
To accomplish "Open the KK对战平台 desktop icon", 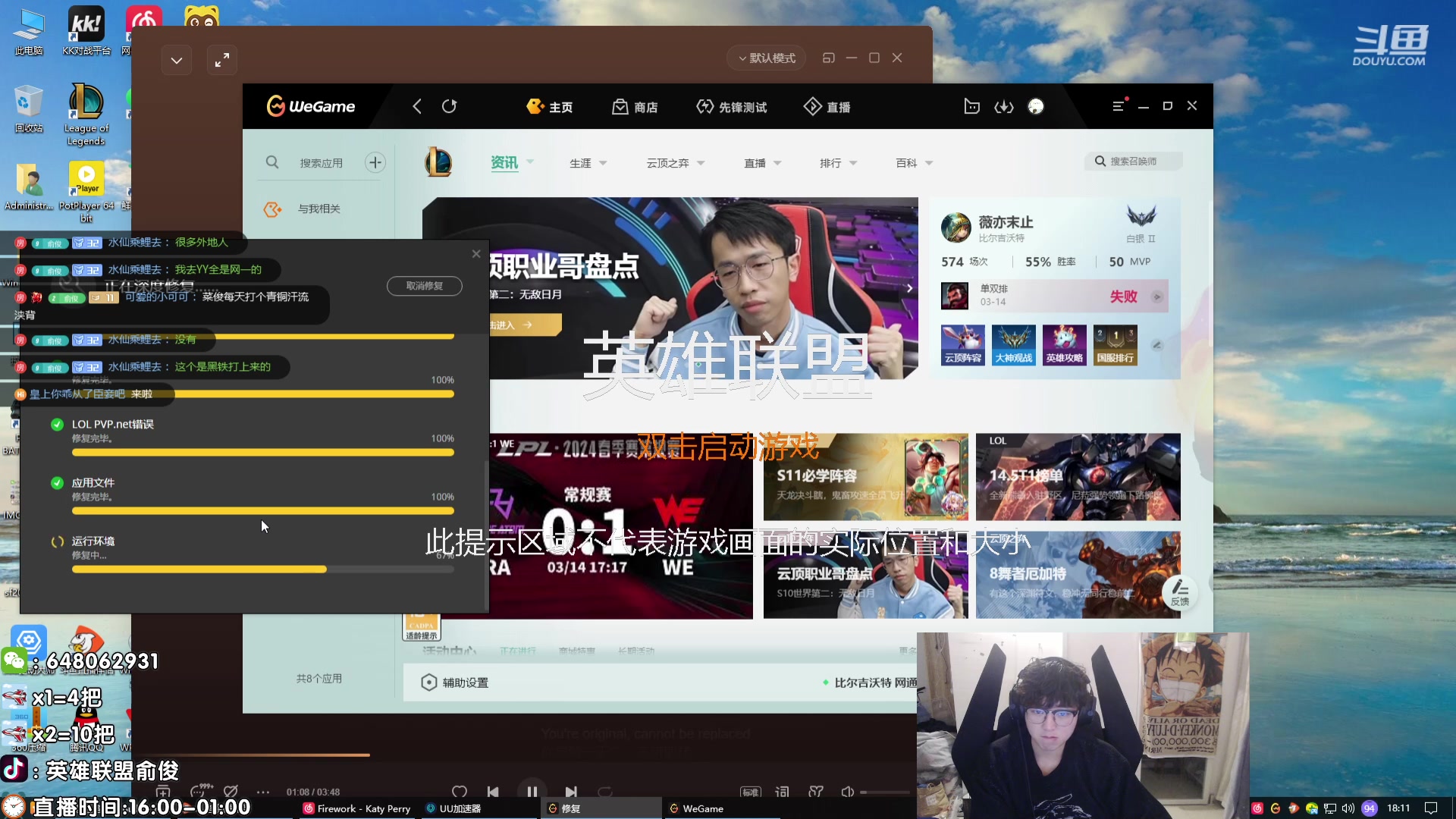I will click(x=86, y=31).
